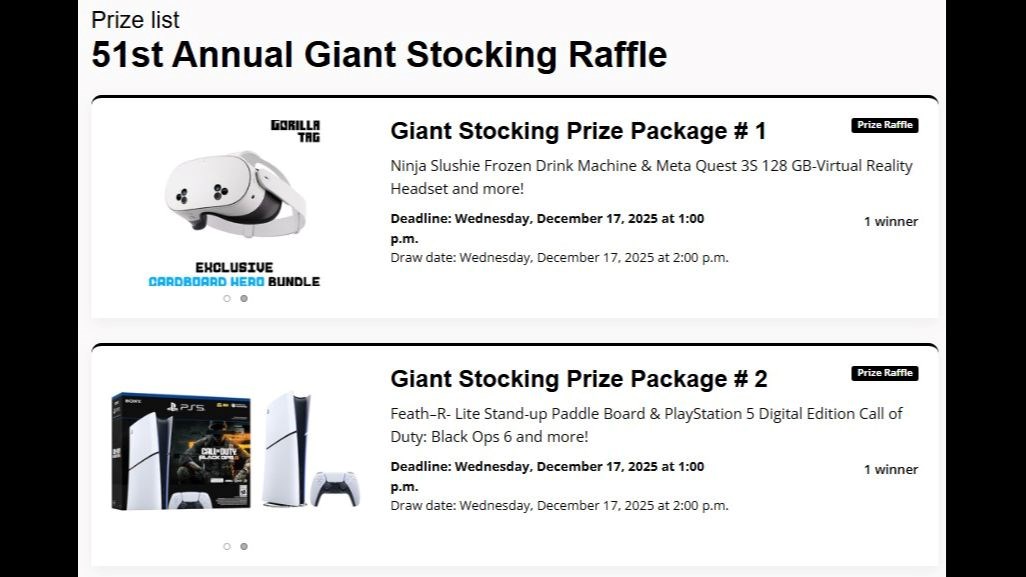Viewport: 1026px width, 577px height.
Task: Click "1 winner" label for Package 2
Action: coord(890,469)
